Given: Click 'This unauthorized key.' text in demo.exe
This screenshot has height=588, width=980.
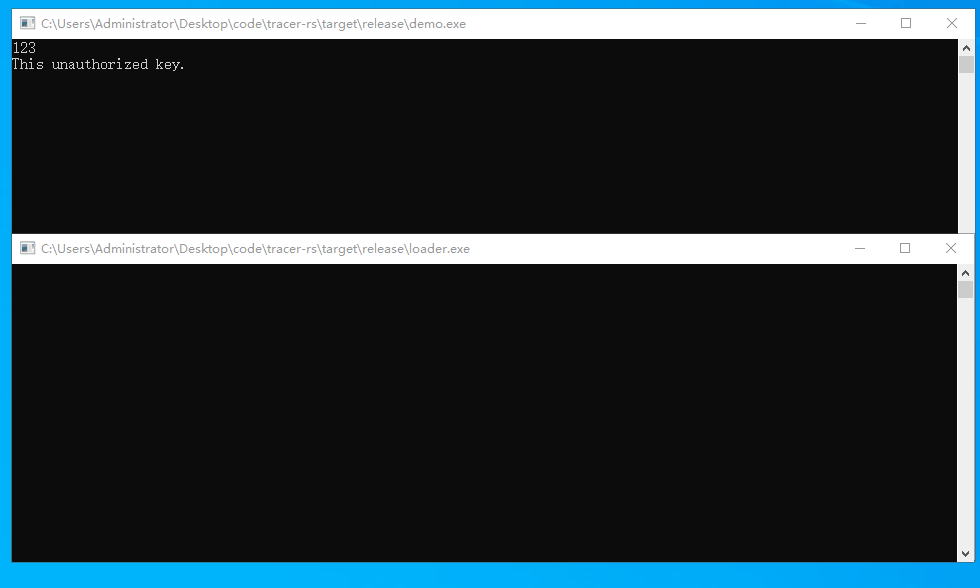Looking at the screenshot, I should point(98,64).
